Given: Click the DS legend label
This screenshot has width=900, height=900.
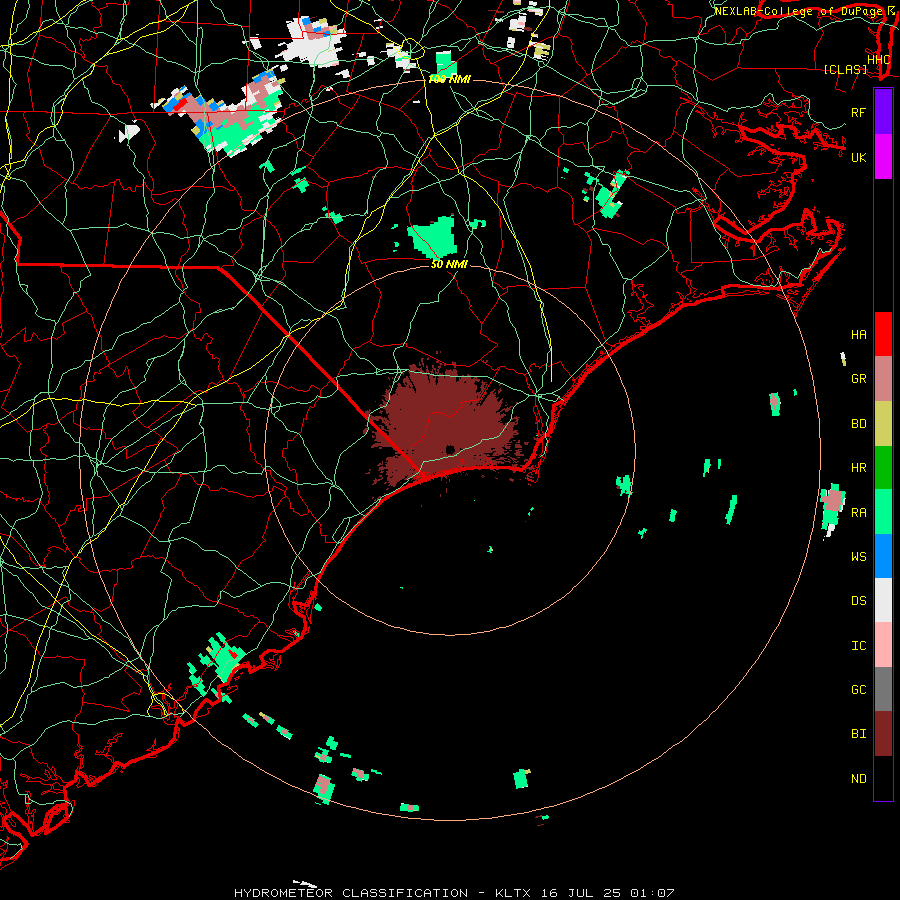Looking at the screenshot, I should tap(858, 601).
